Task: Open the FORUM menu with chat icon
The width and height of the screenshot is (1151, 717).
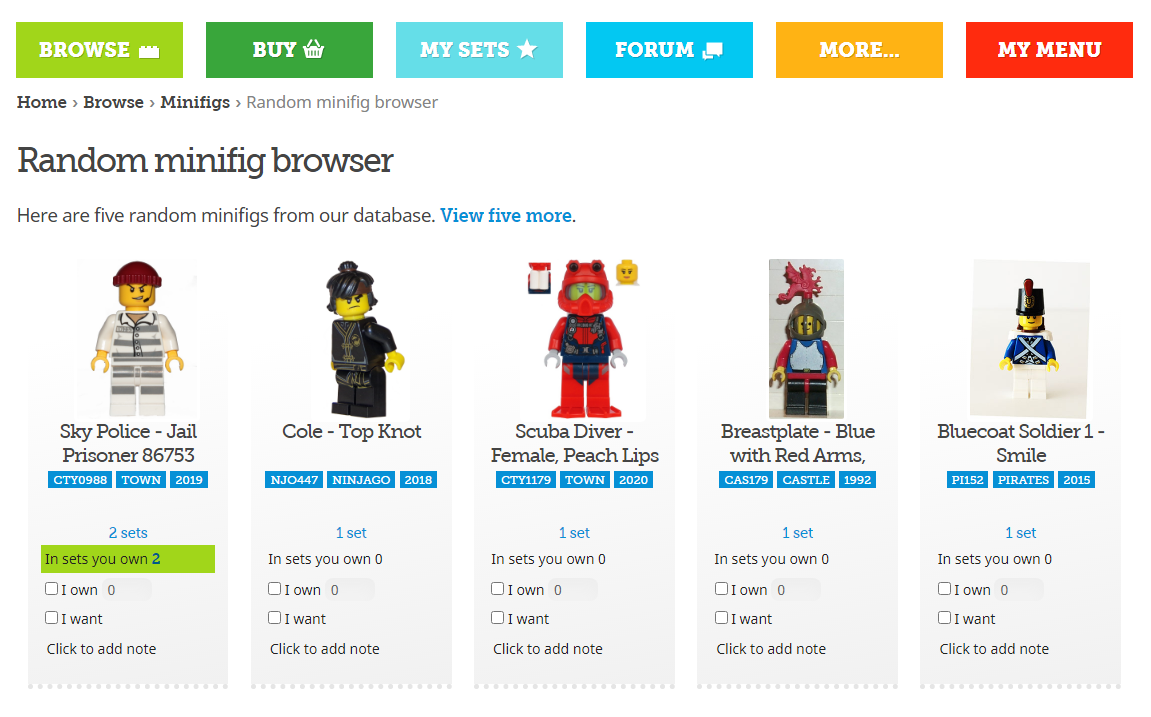Action: pos(669,50)
